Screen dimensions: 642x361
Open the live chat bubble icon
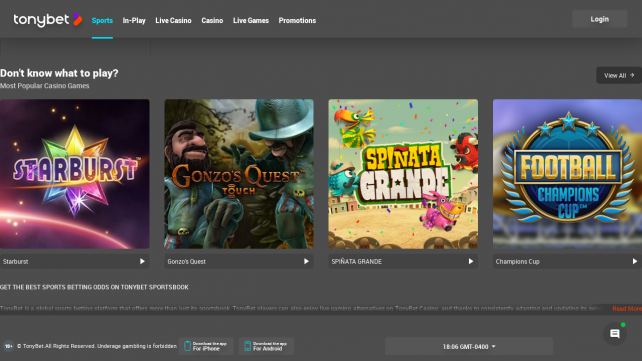(615, 334)
